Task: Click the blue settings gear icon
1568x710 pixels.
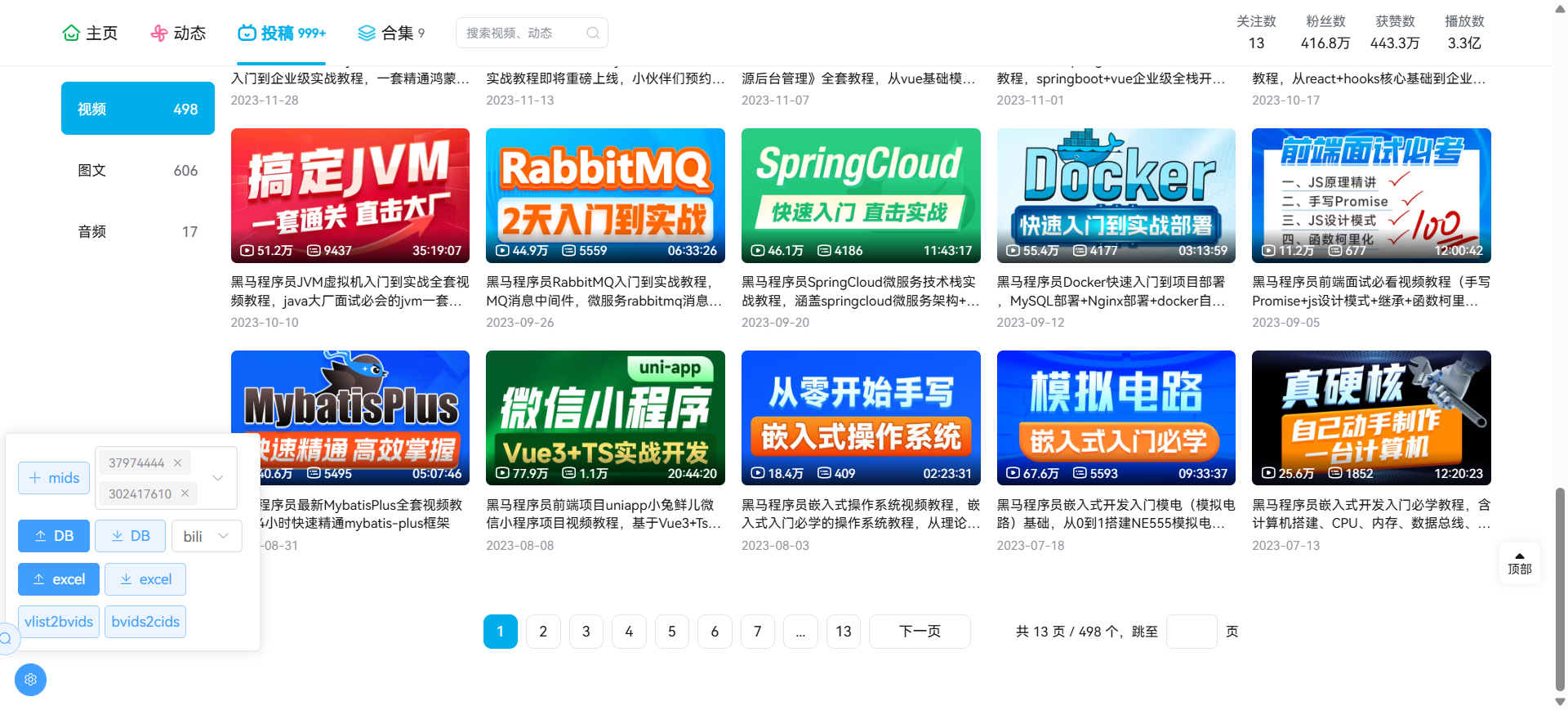Action: (x=30, y=680)
